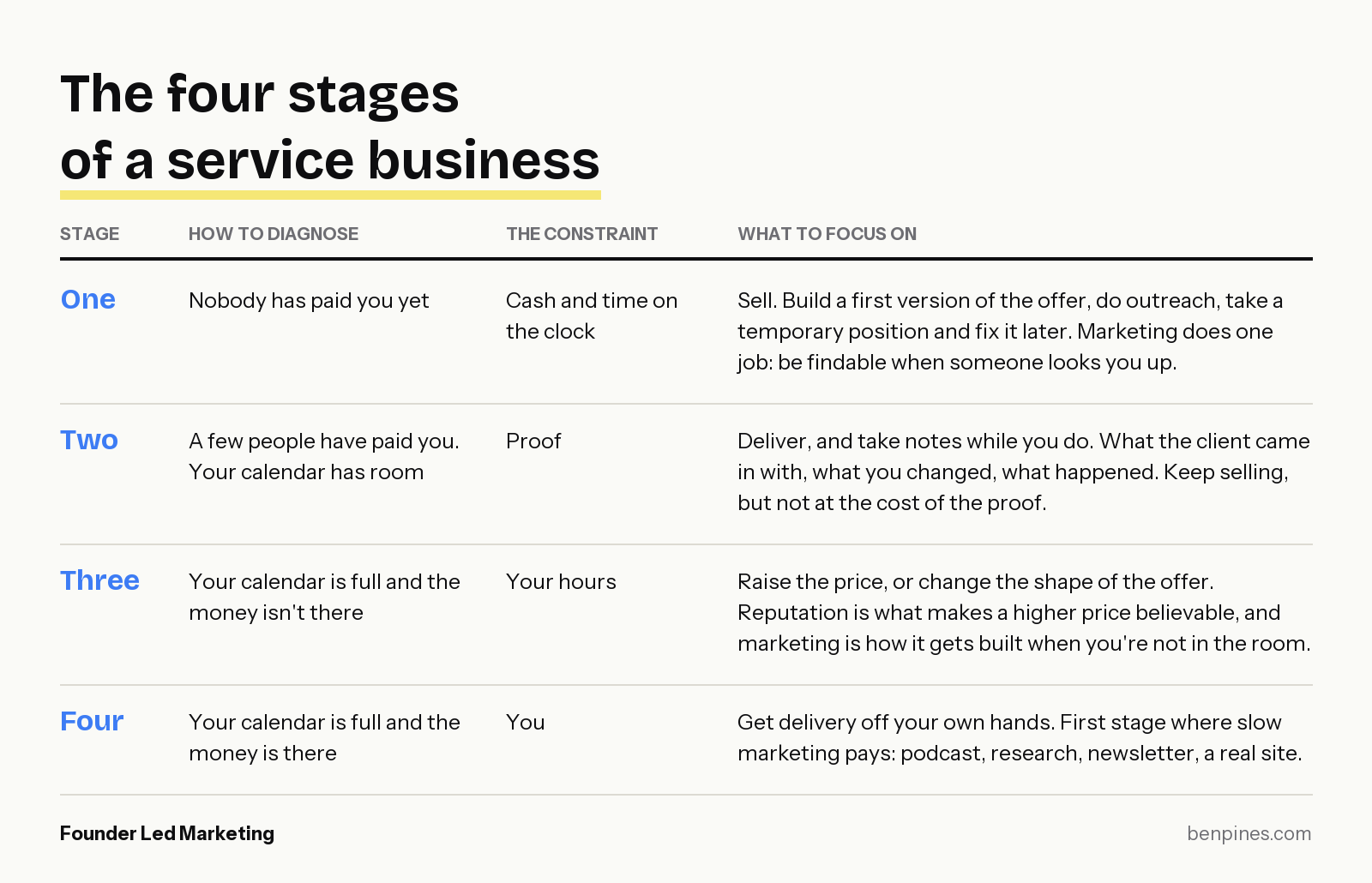The height and width of the screenshot is (883, 1372).
Task: Select the 'Your hours' constraint cell
Action: pos(561,581)
